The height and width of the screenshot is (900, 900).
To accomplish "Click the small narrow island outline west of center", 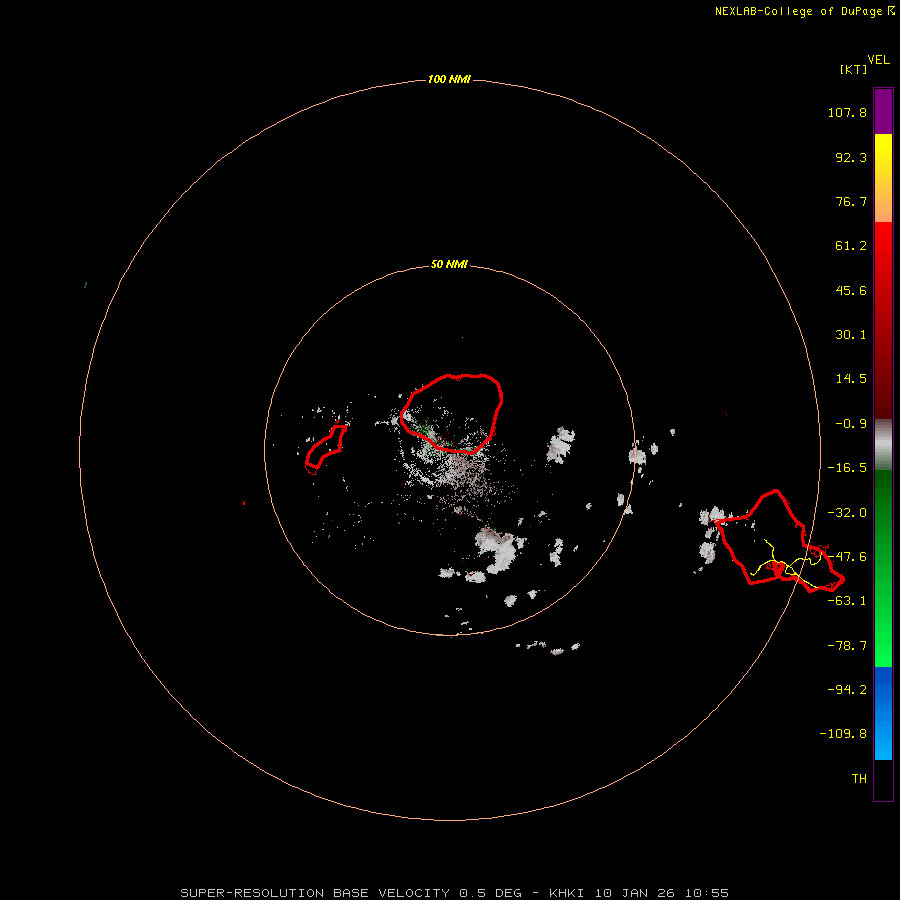I will 326,448.
